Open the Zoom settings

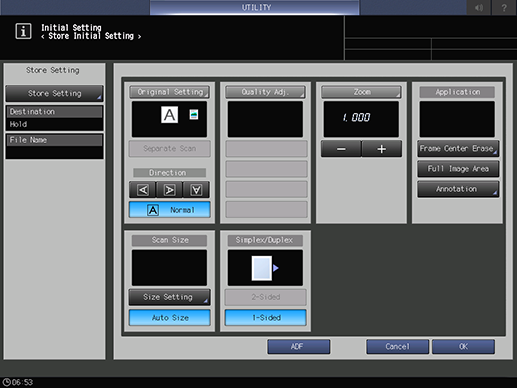pos(361,92)
